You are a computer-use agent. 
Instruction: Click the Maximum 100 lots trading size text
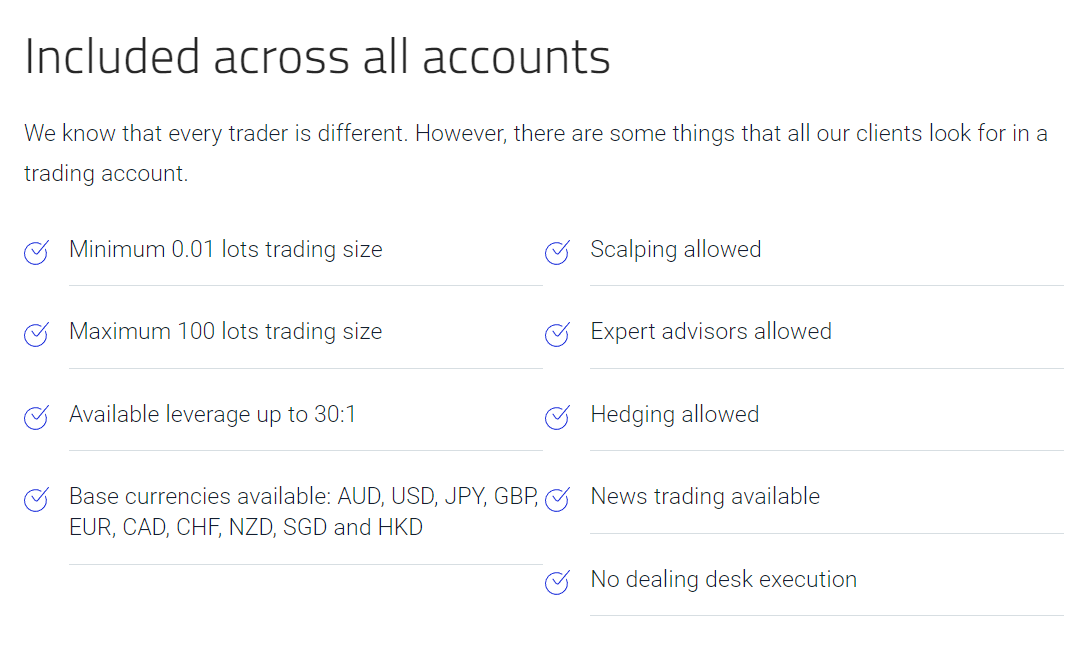pyautogui.click(x=226, y=331)
